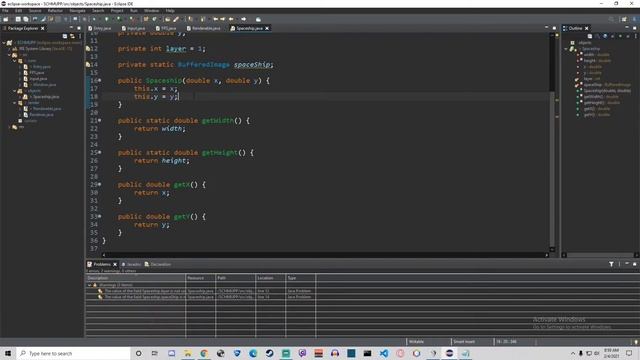Image resolution: width=640 pixels, height=360 pixels.
Task: Click warning marker on line 12 gutter
Action: pyautogui.click(x=88, y=49)
